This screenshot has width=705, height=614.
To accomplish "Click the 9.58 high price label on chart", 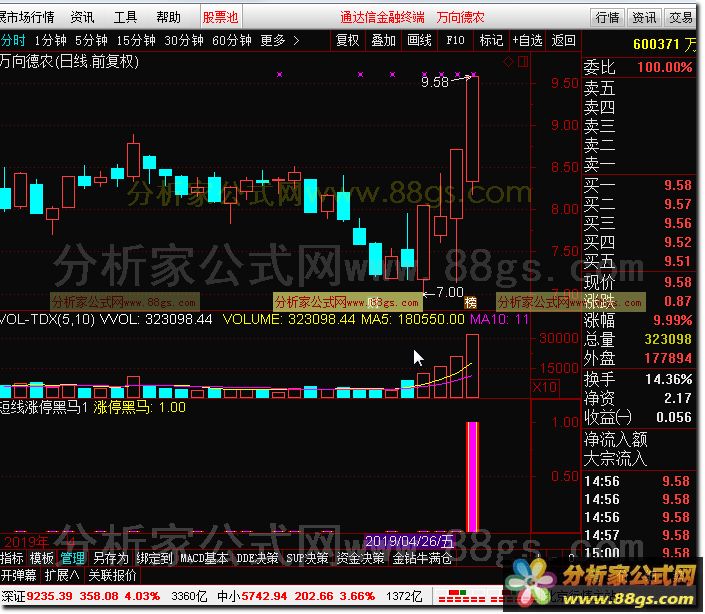I will pos(435,82).
